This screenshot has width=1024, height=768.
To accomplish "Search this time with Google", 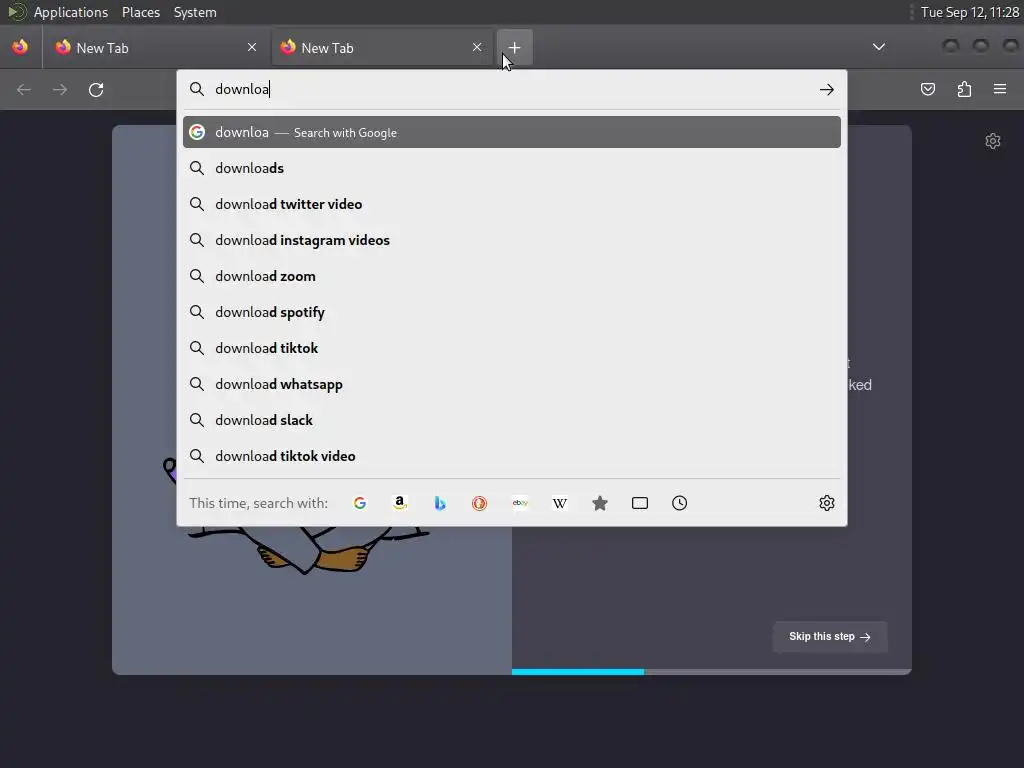I will click(x=360, y=503).
